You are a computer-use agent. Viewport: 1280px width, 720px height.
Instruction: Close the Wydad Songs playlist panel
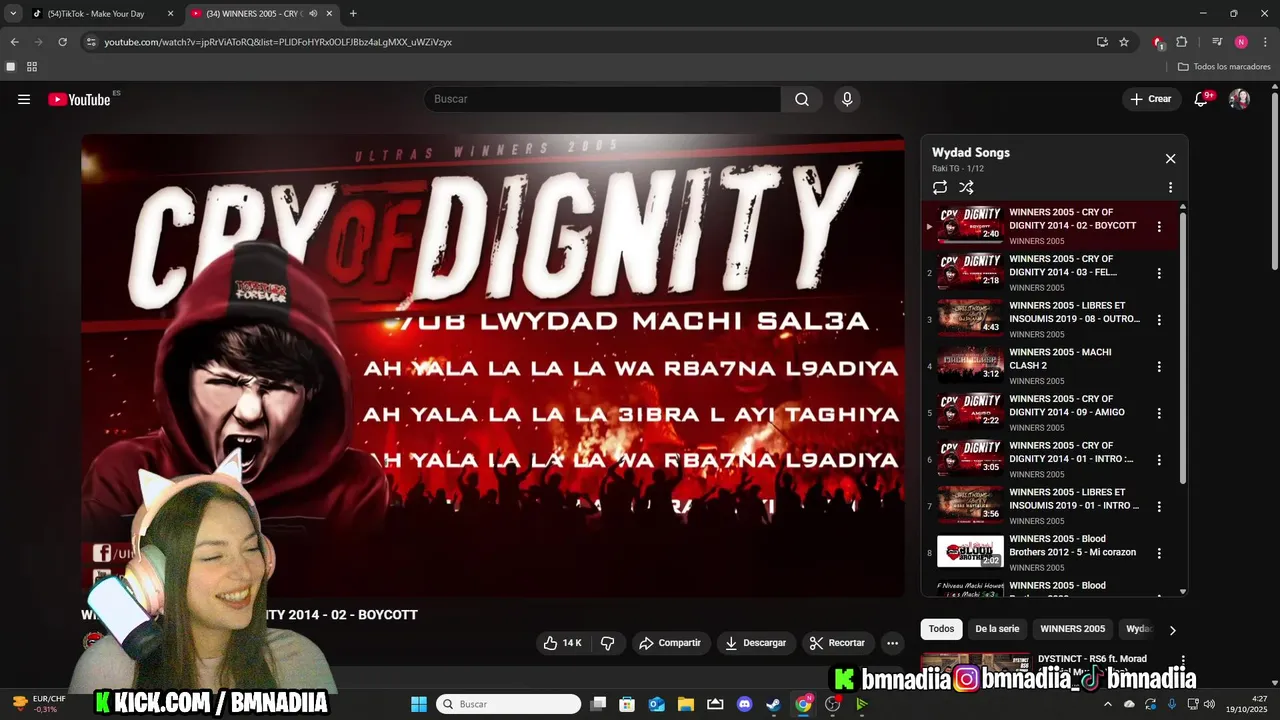pos(1170,158)
